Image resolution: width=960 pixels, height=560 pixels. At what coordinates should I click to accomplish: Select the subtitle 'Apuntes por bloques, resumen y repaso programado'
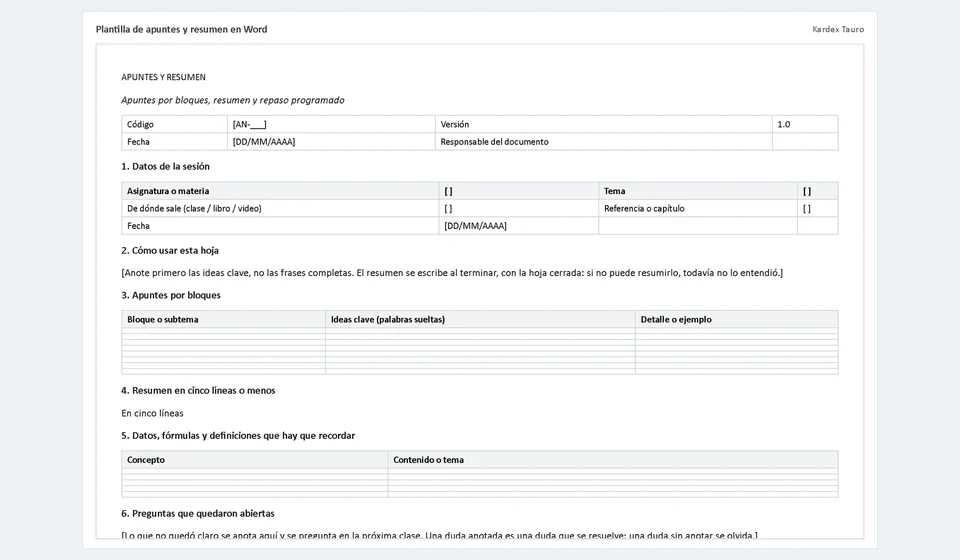pyautogui.click(x=233, y=100)
